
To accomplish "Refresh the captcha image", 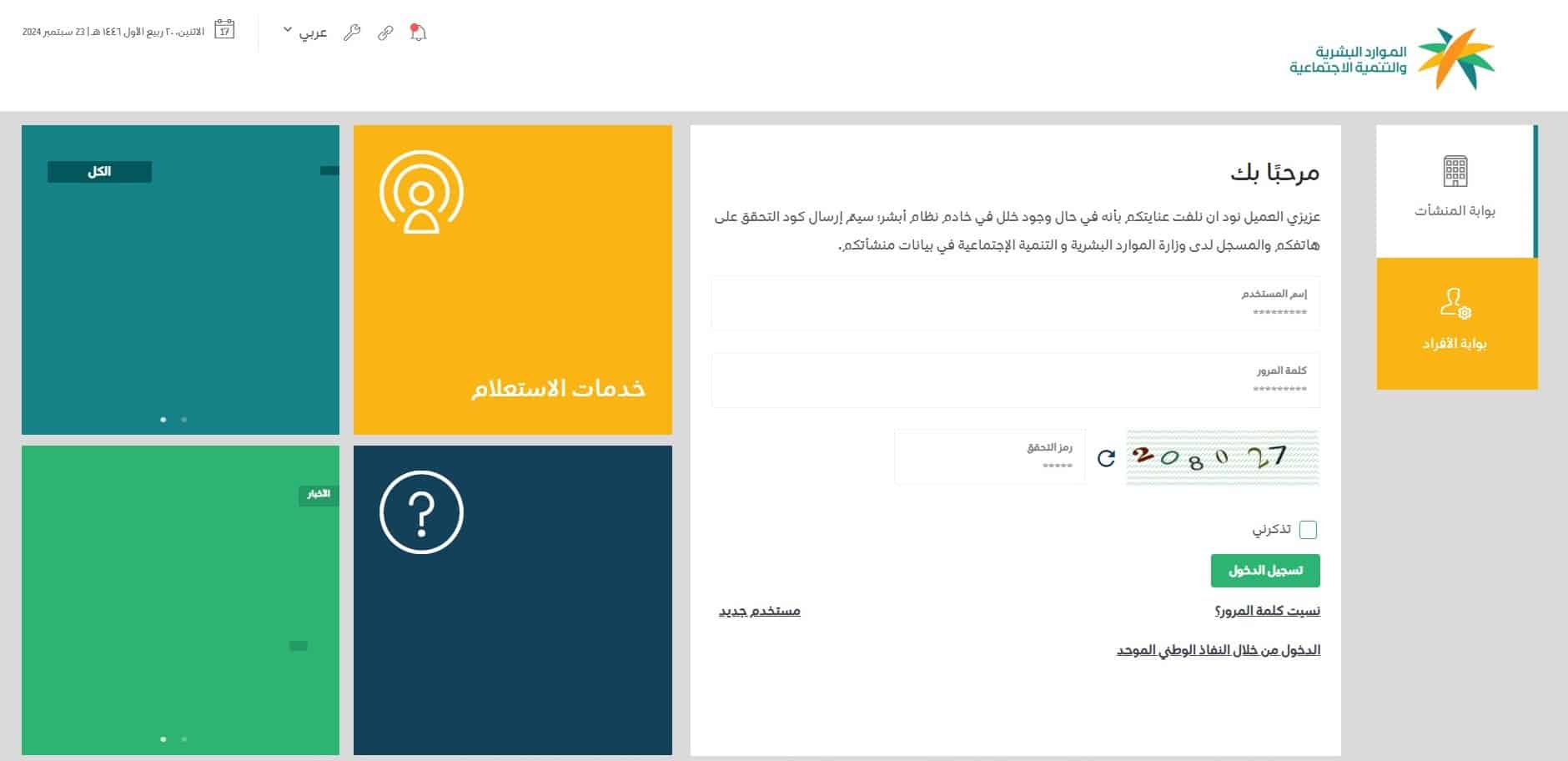I will pyautogui.click(x=1106, y=458).
